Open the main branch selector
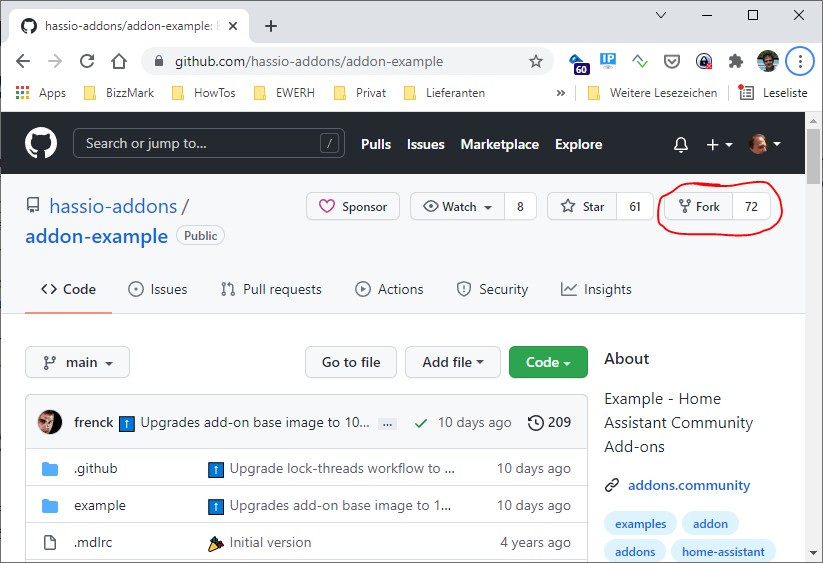This screenshot has width=823, height=563. [x=77, y=362]
